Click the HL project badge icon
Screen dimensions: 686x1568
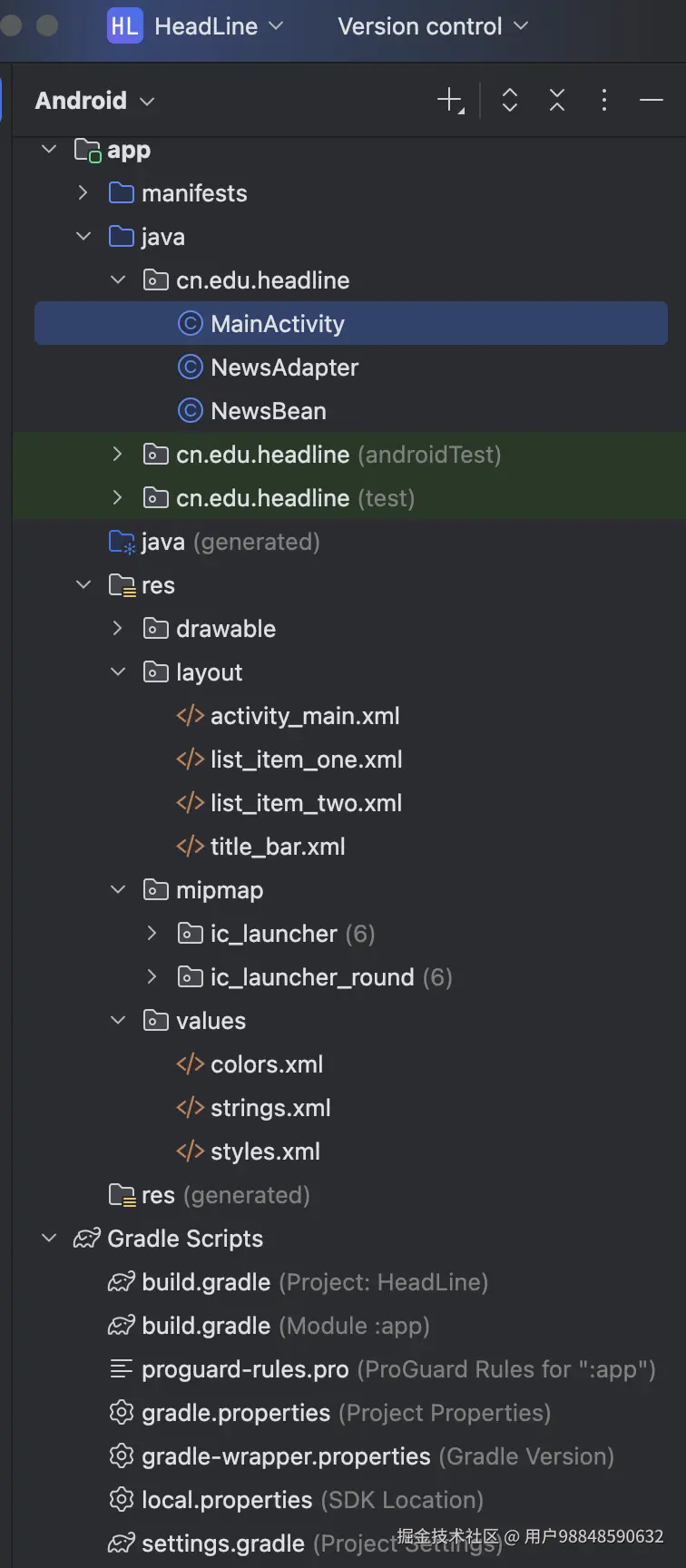124,26
